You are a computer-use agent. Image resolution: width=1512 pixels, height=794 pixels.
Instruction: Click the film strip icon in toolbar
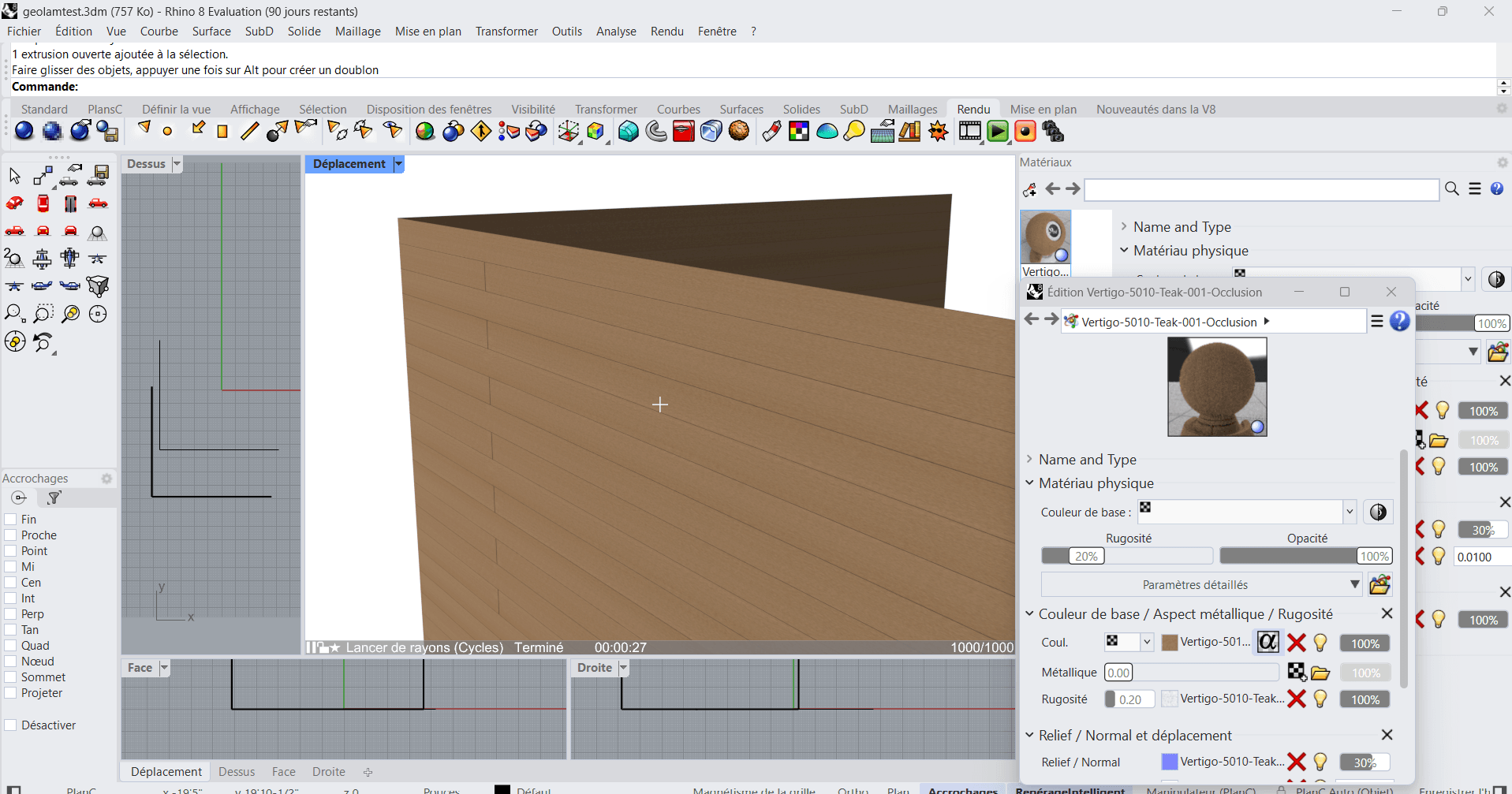coord(969,132)
